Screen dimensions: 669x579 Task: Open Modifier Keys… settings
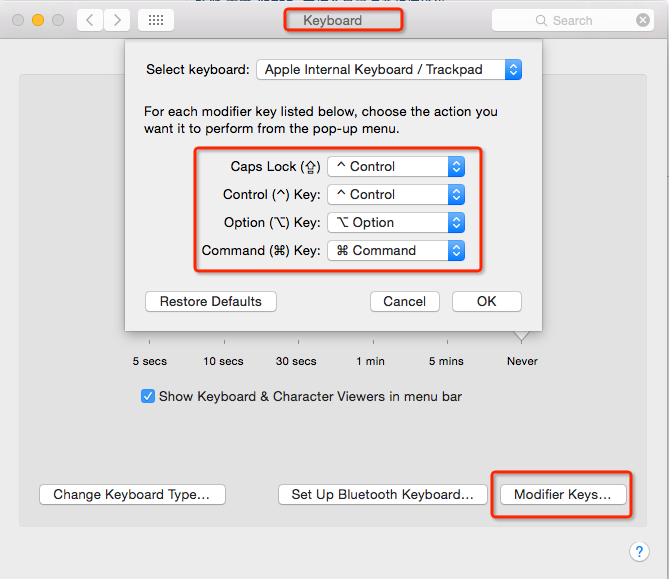(563, 495)
